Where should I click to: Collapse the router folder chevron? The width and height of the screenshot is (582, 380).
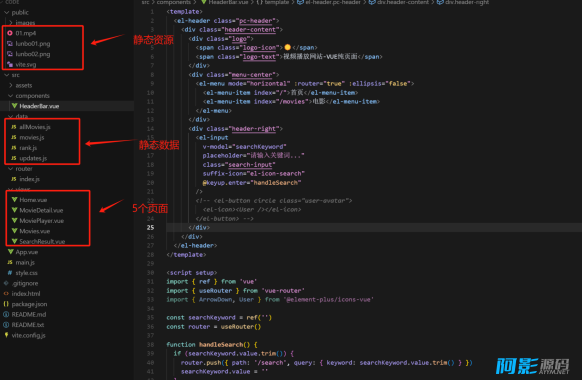point(11,169)
